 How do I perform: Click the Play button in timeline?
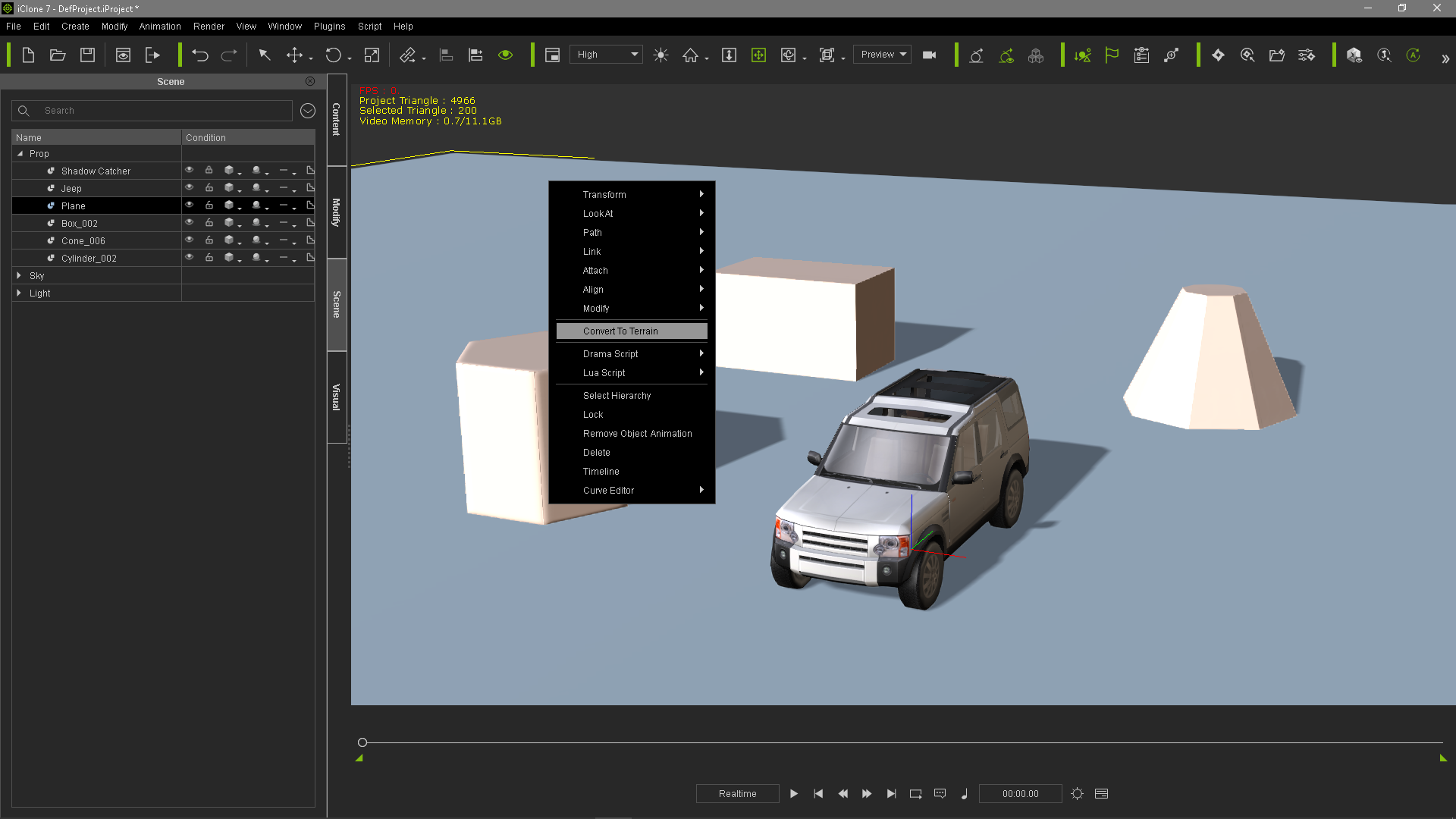tap(793, 793)
